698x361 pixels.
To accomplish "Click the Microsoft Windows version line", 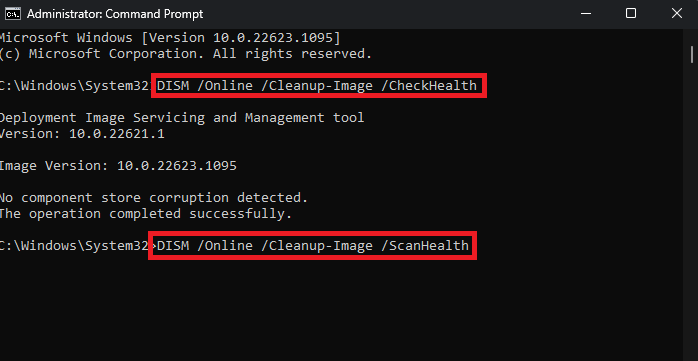I will click(x=170, y=38).
